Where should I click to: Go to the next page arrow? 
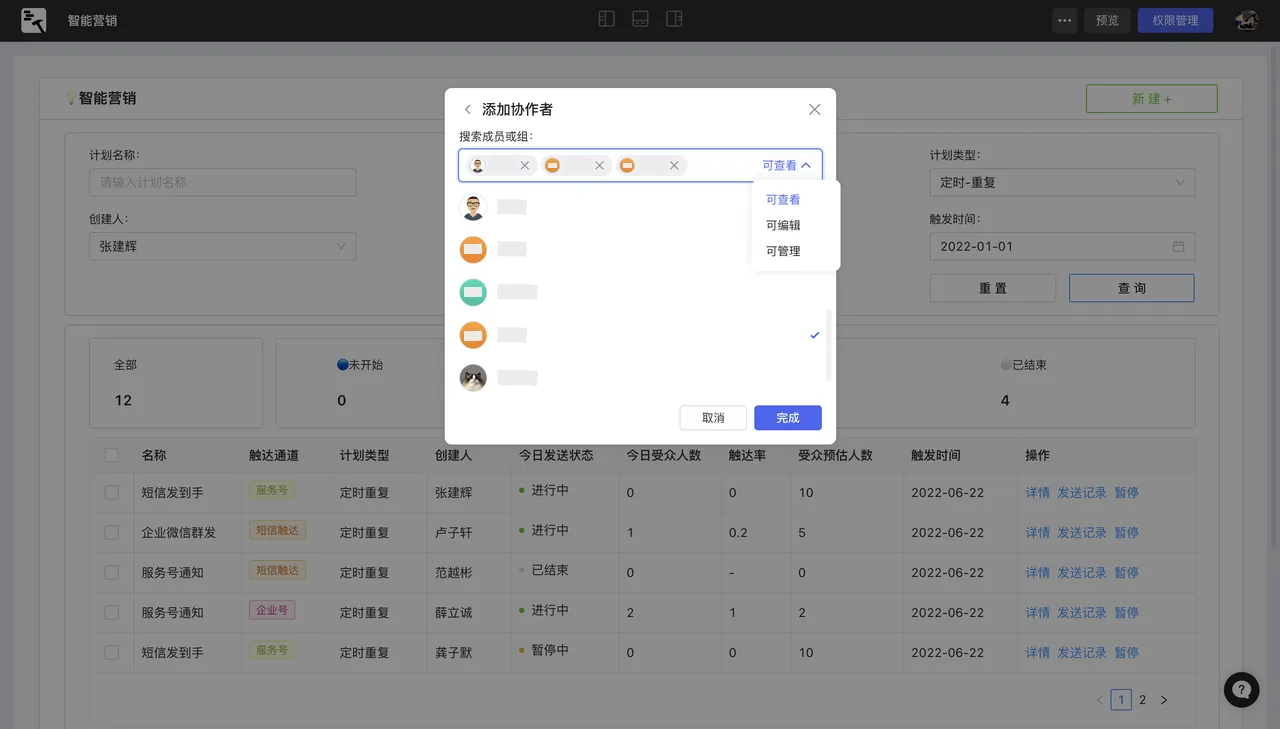[x=1164, y=700]
